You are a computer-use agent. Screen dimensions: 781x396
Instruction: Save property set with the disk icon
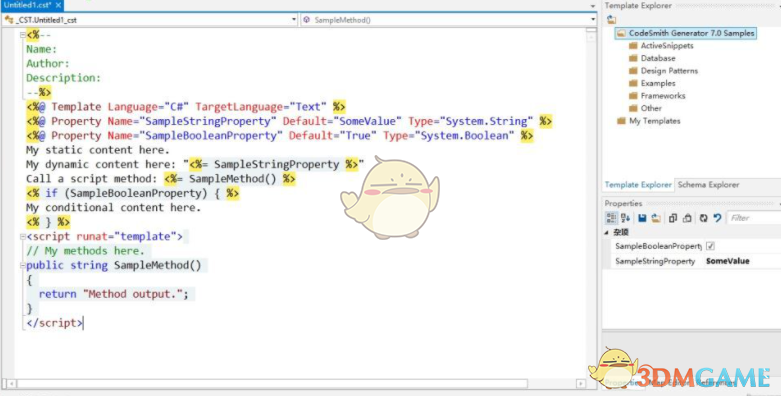pos(642,218)
